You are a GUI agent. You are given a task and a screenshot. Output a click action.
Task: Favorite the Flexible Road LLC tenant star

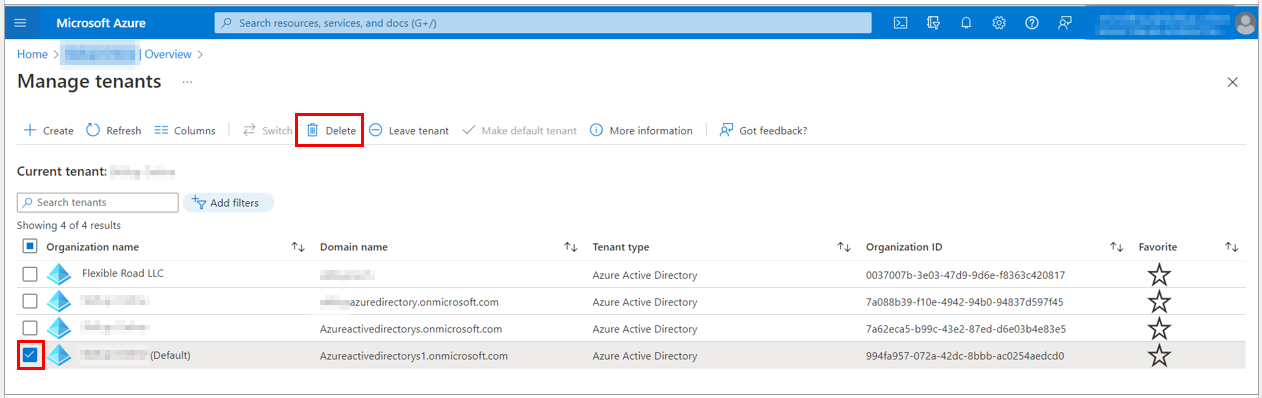(1158, 275)
